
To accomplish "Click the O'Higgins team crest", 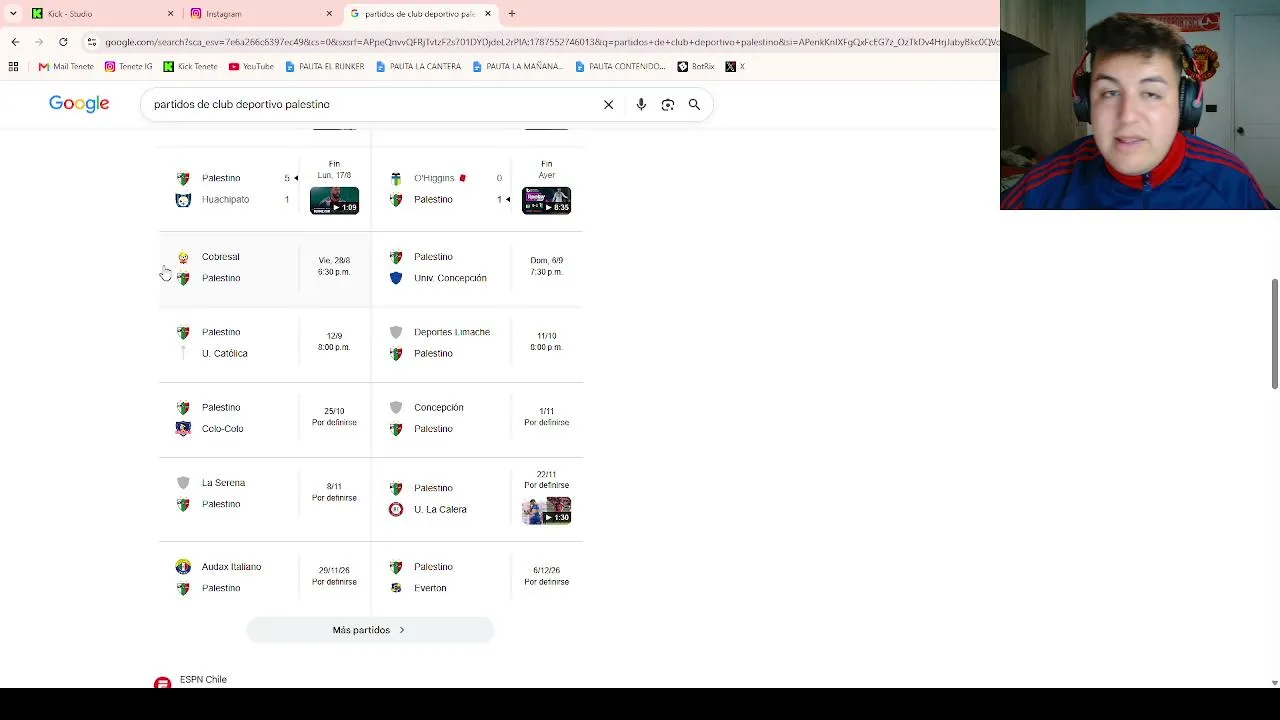I will click(396, 178).
